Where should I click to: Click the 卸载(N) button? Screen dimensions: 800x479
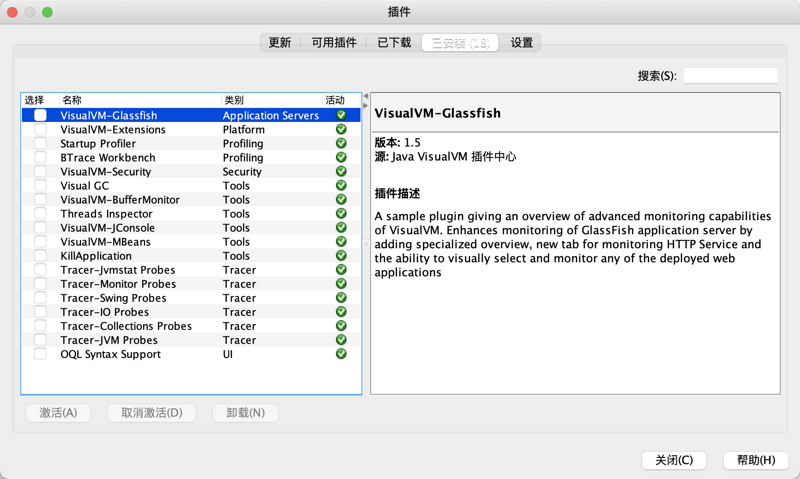click(x=245, y=413)
